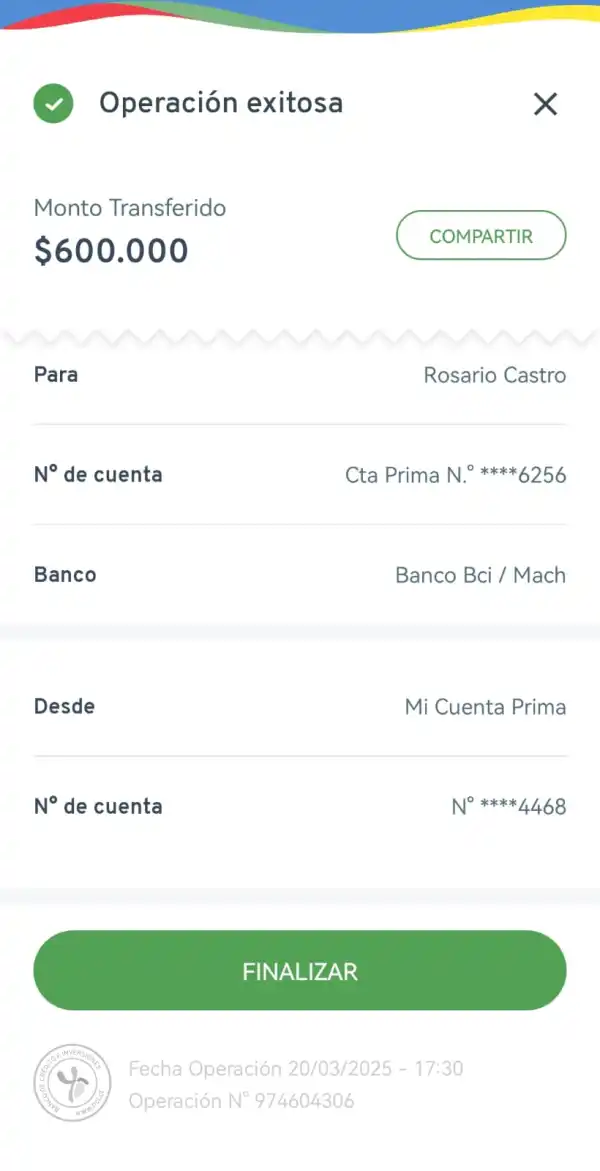Close the transfer receipt with the X
The image size is (600, 1171).
pyautogui.click(x=545, y=104)
